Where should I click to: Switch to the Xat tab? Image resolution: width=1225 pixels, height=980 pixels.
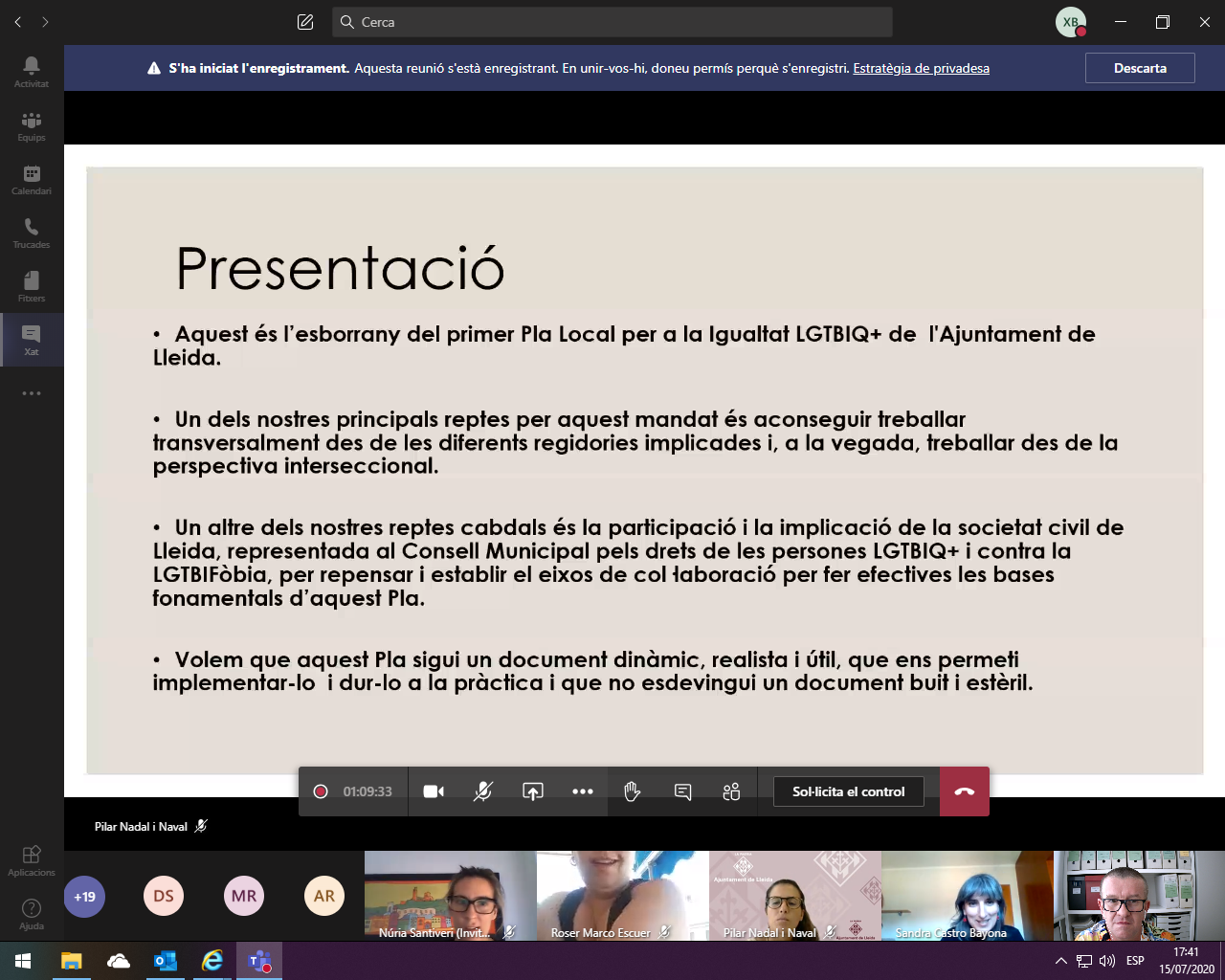(x=32, y=340)
